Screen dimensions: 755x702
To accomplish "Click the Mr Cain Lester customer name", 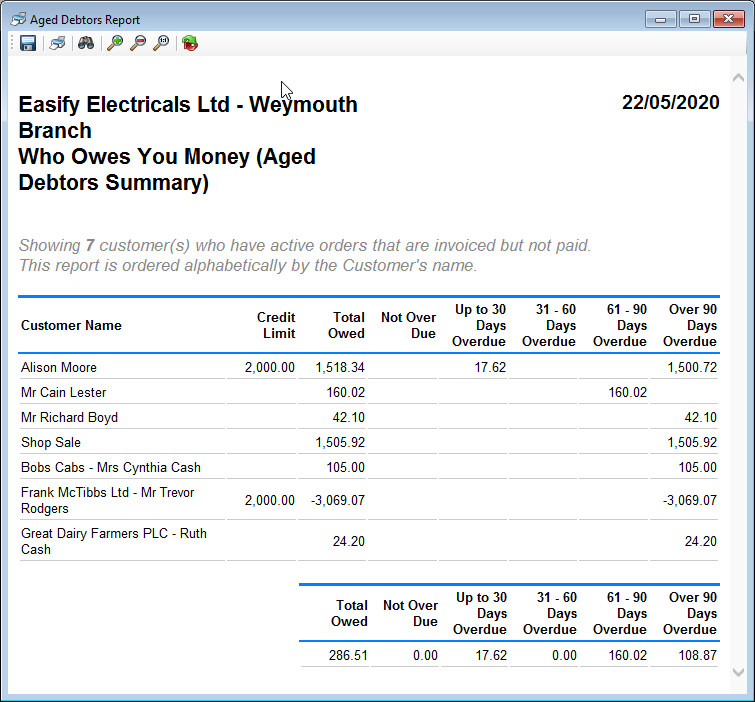I will pos(63,393).
